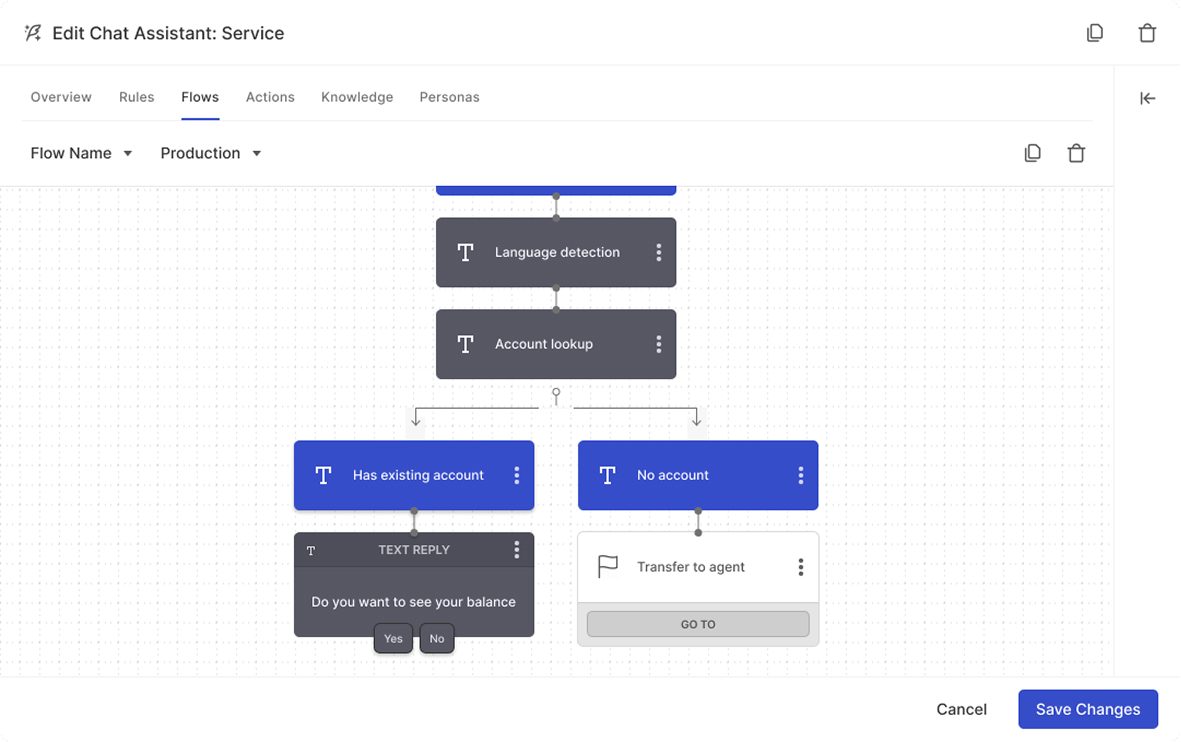
Task: Open Has existing account node options menu
Action: [517, 475]
